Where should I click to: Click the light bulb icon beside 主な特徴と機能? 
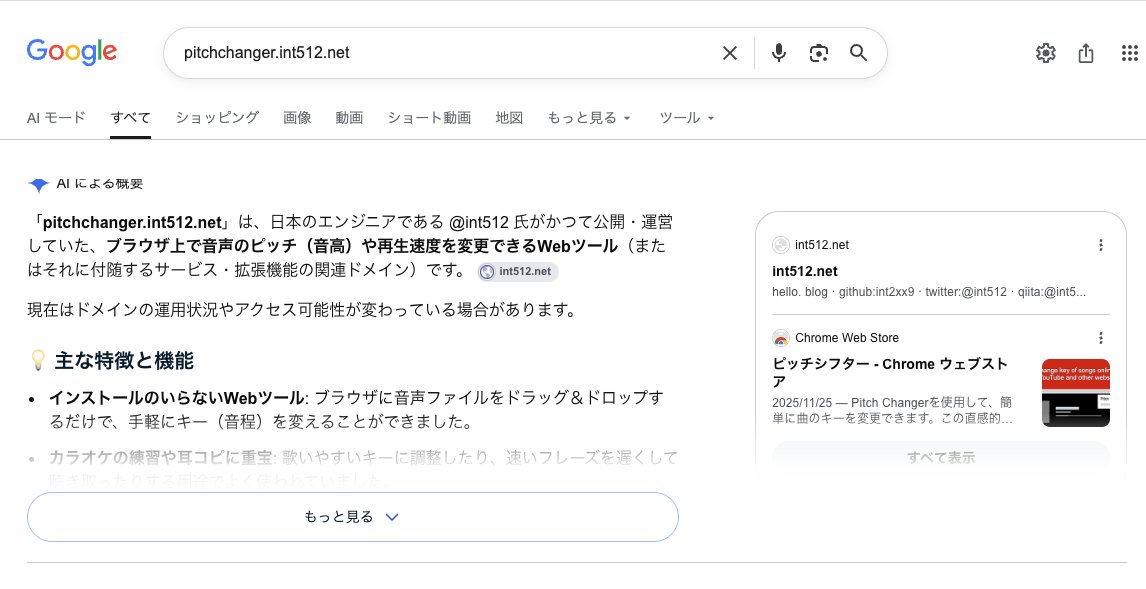click(x=37, y=360)
